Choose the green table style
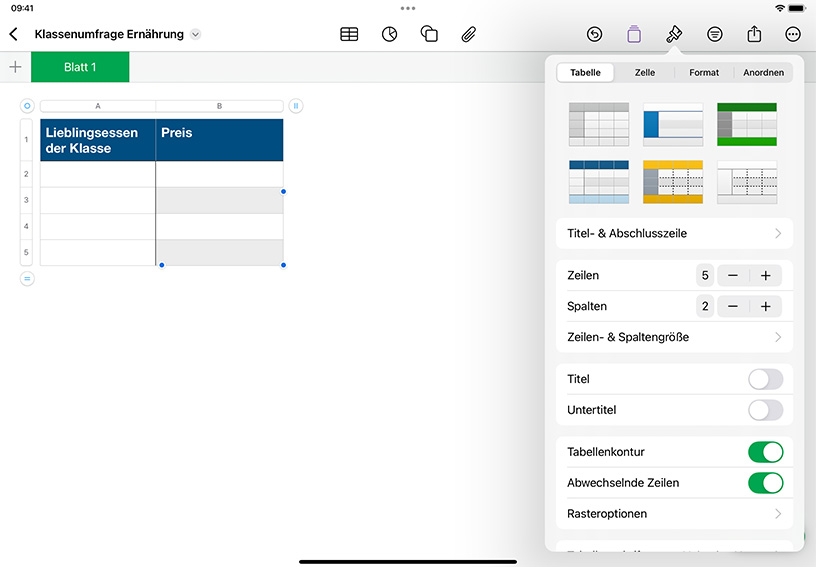816x567 pixels. 747,124
